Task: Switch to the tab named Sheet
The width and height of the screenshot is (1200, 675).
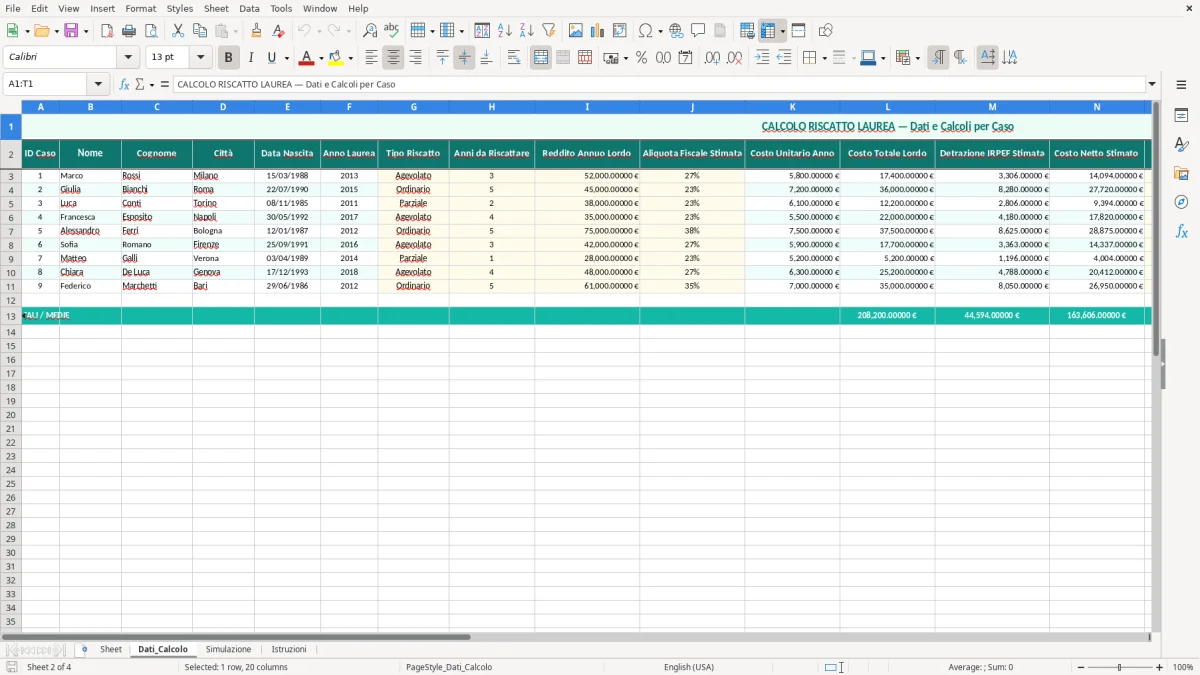Action: (x=111, y=649)
